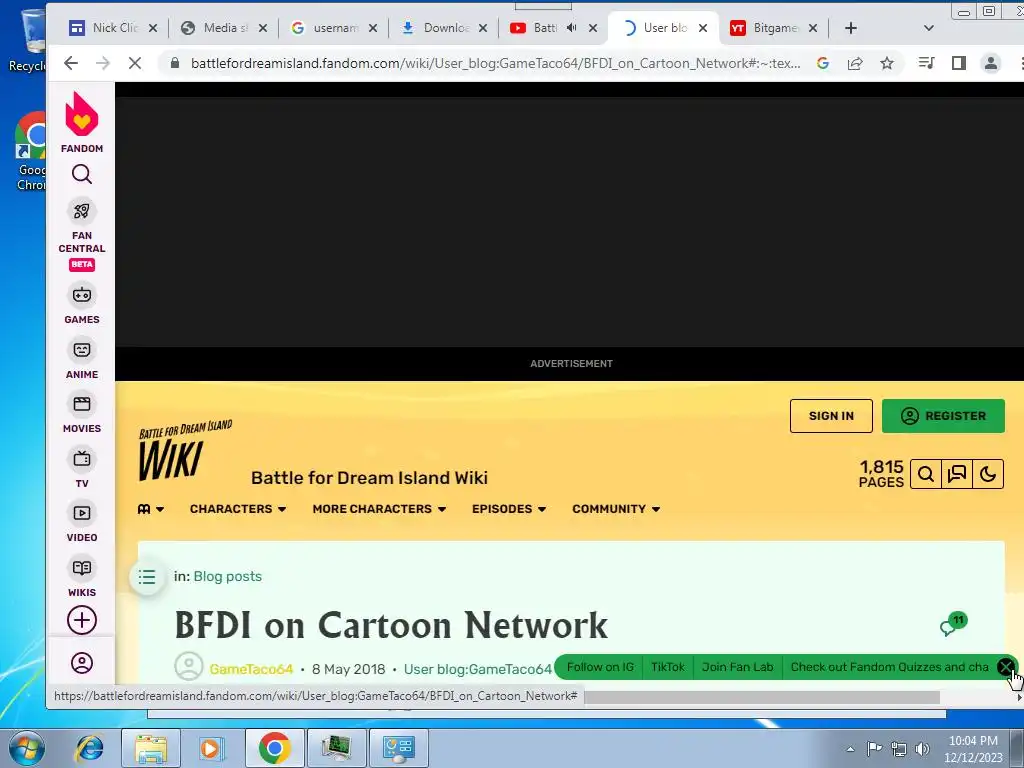This screenshot has width=1024, height=768.
Task: Open Windows Explorer folder in taskbar
Action: tap(151, 748)
